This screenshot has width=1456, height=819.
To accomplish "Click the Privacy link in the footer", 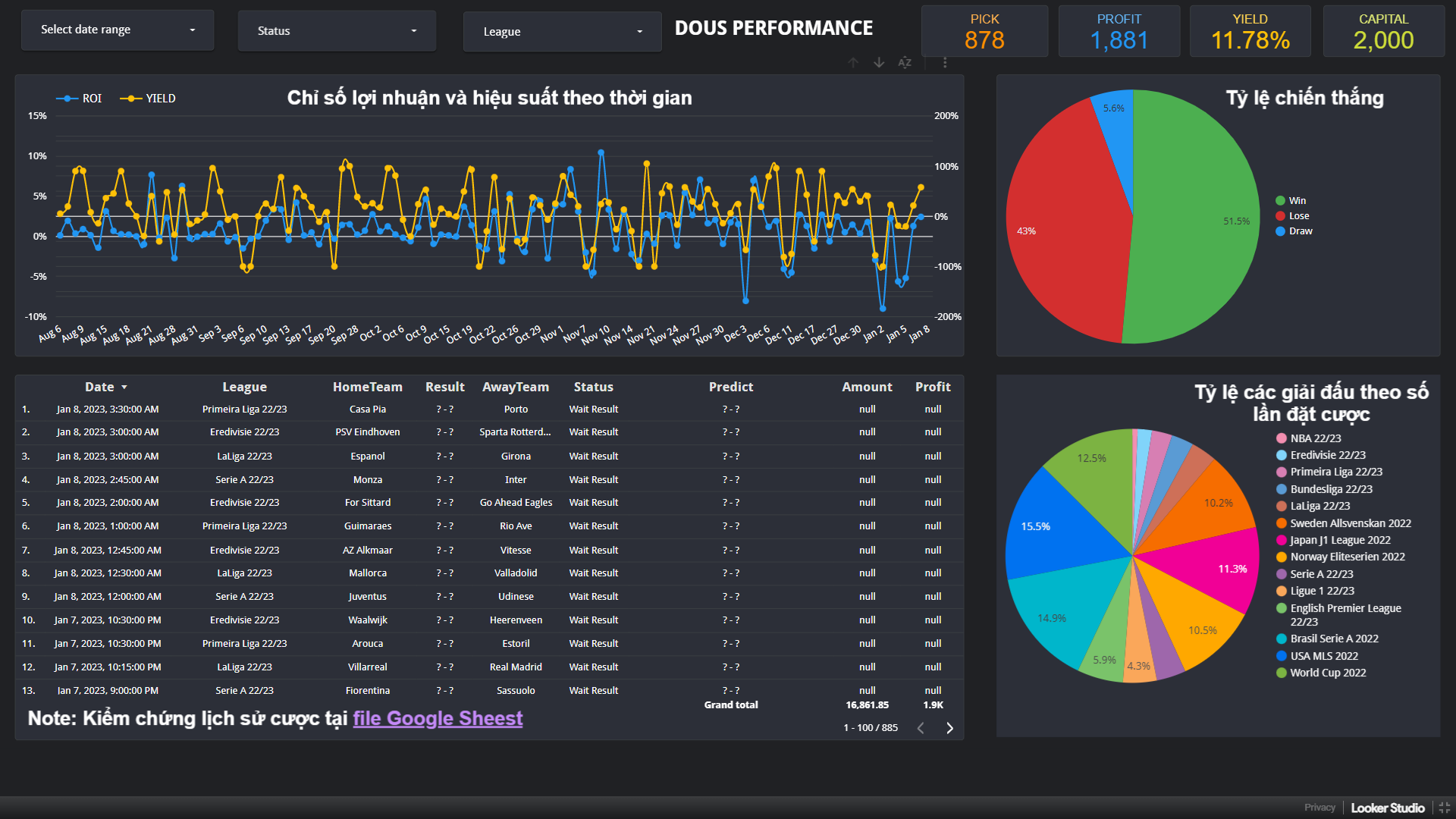I will point(1319,808).
